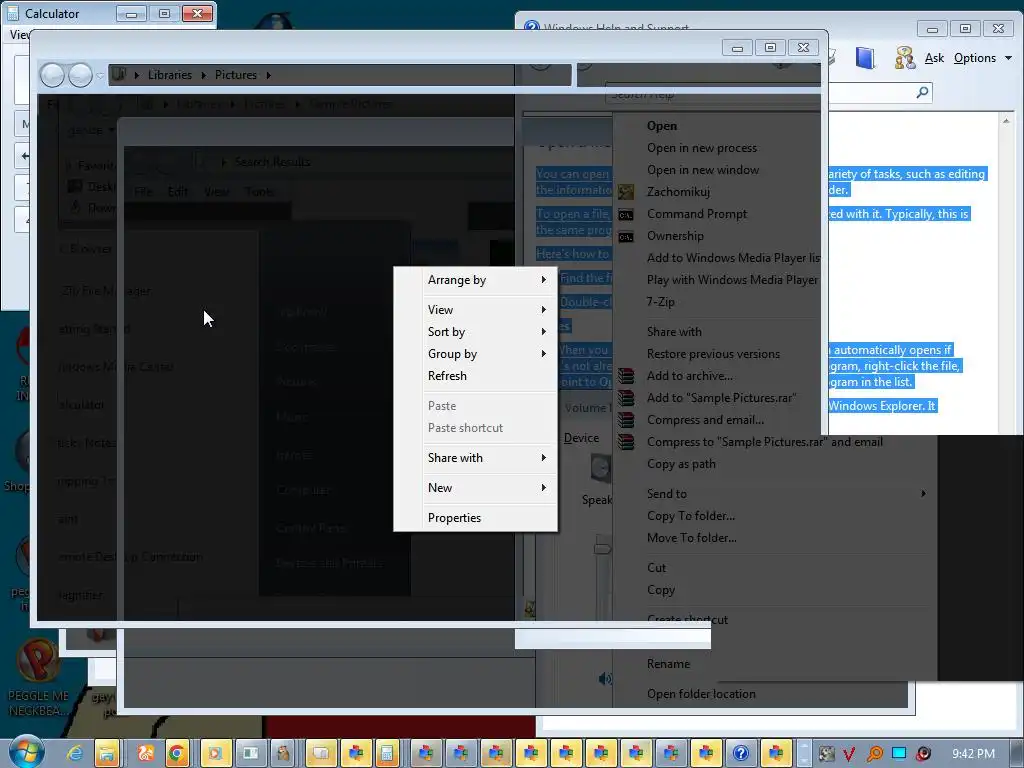
Task: Click the magnifier search icon in Help window
Action: (922, 93)
